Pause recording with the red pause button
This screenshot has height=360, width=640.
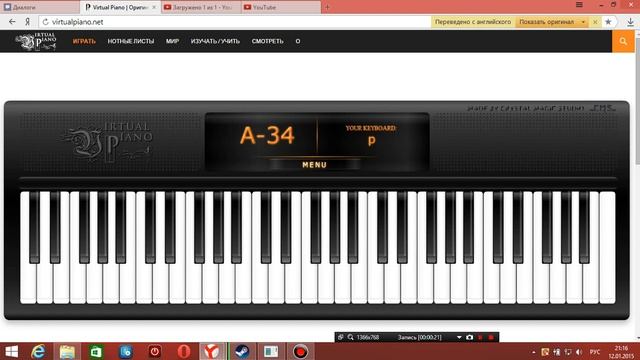[480, 337]
